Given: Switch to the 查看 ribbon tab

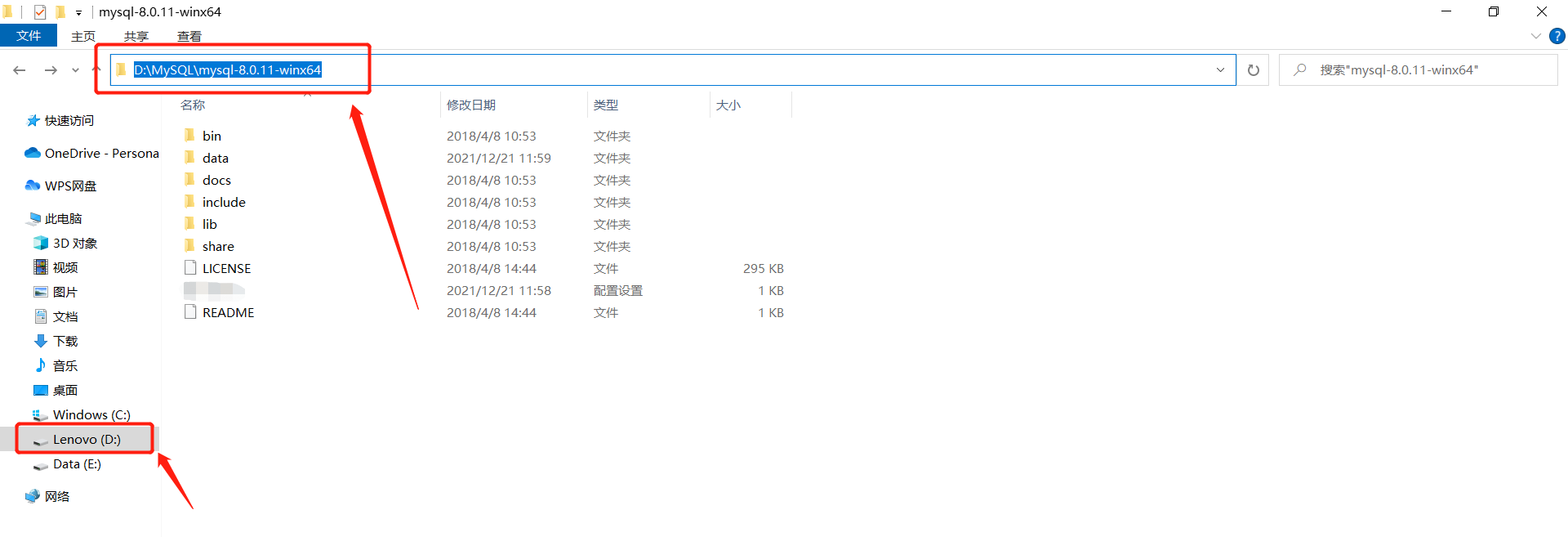Looking at the screenshot, I should coord(189,36).
